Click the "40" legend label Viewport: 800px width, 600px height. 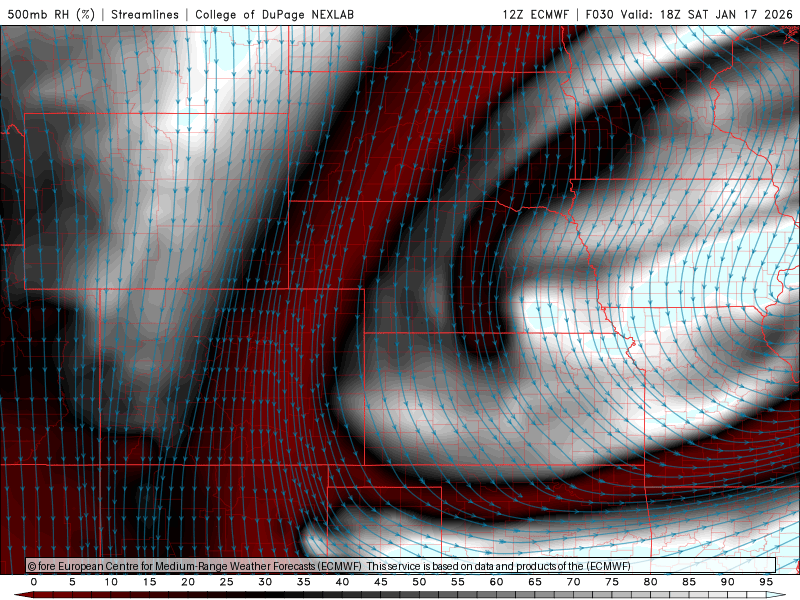point(342,582)
